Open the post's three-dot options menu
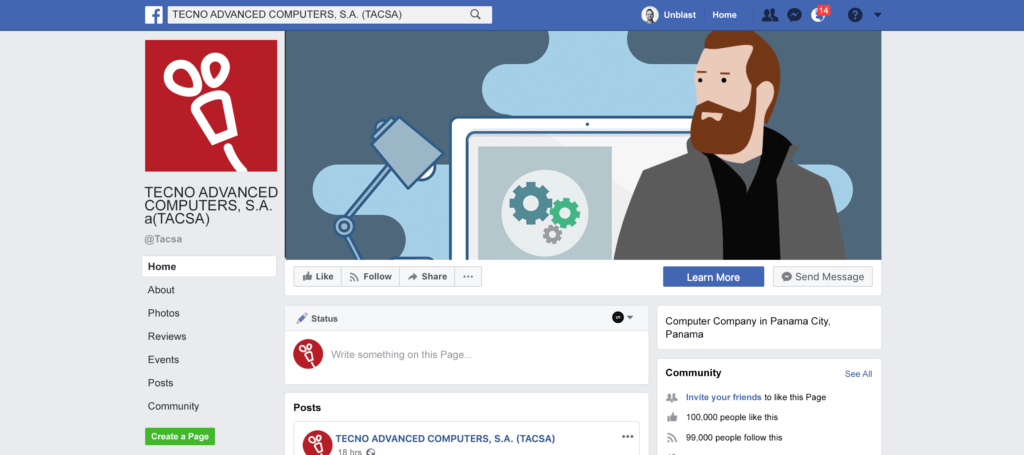Screen dimensions: 1024x455 [x=628, y=437]
